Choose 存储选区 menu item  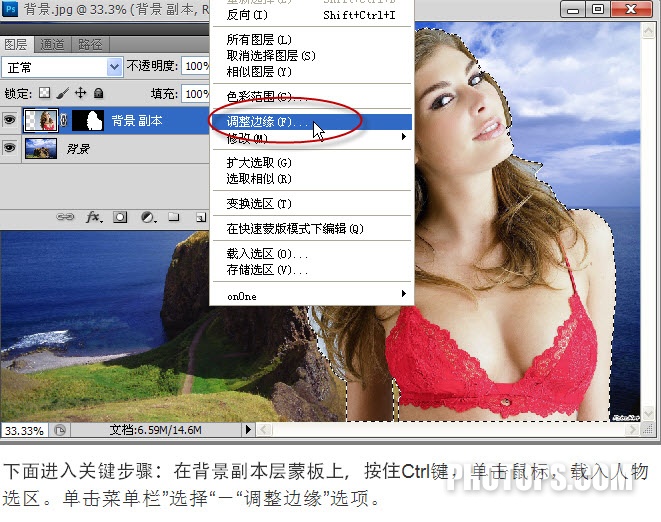point(312,269)
